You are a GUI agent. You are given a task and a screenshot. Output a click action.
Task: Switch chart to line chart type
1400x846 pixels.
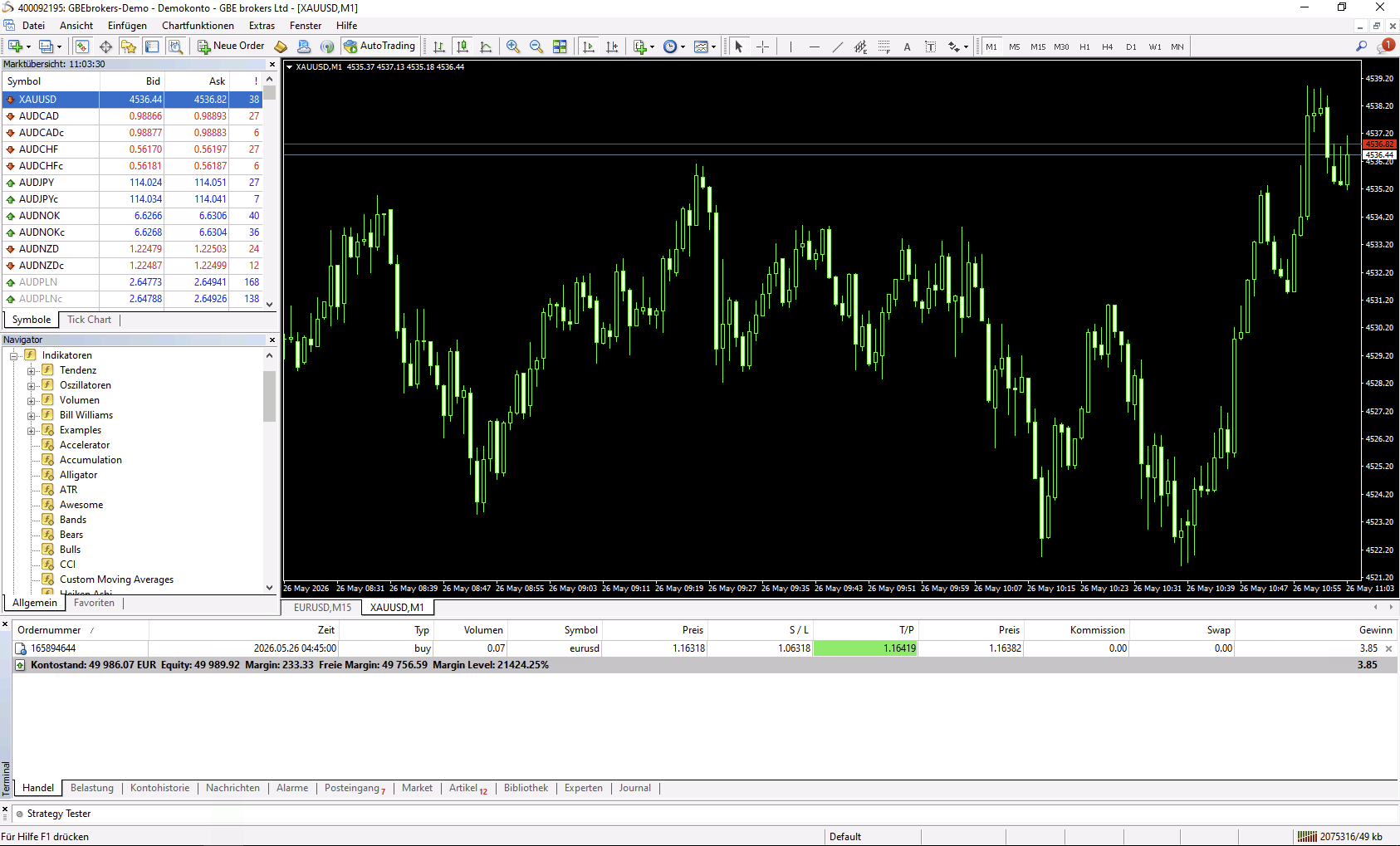486,46
